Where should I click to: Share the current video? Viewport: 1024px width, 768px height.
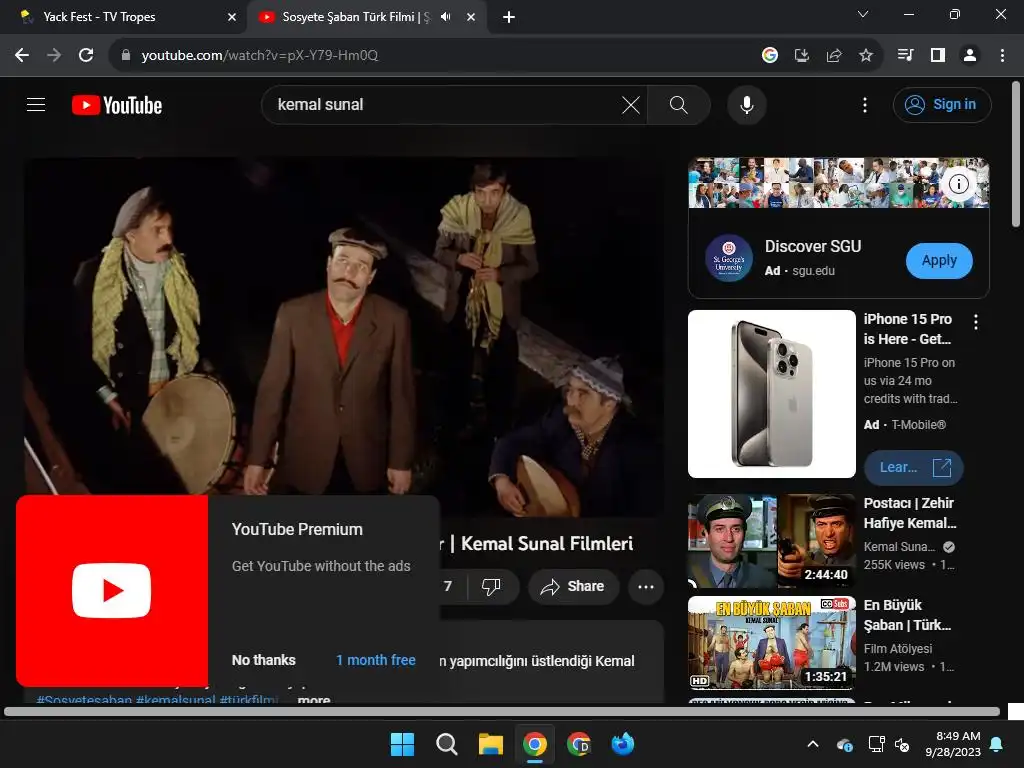click(572, 586)
